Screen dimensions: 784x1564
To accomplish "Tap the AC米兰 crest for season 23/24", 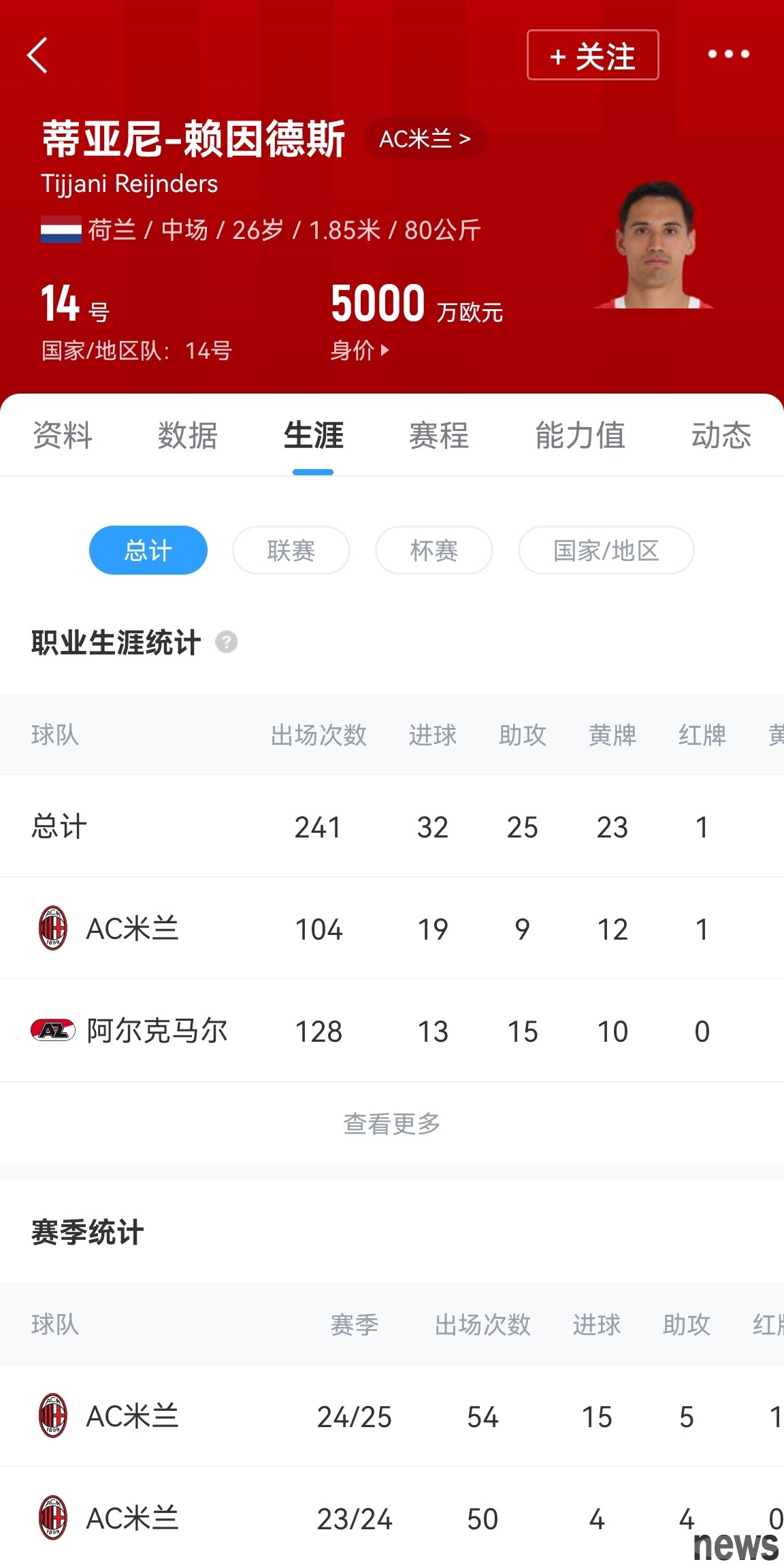I will point(53,1518).
